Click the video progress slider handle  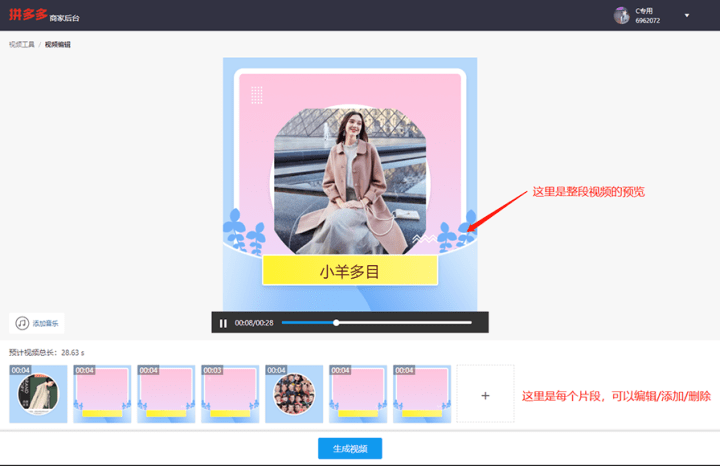(x=336, y=323)
